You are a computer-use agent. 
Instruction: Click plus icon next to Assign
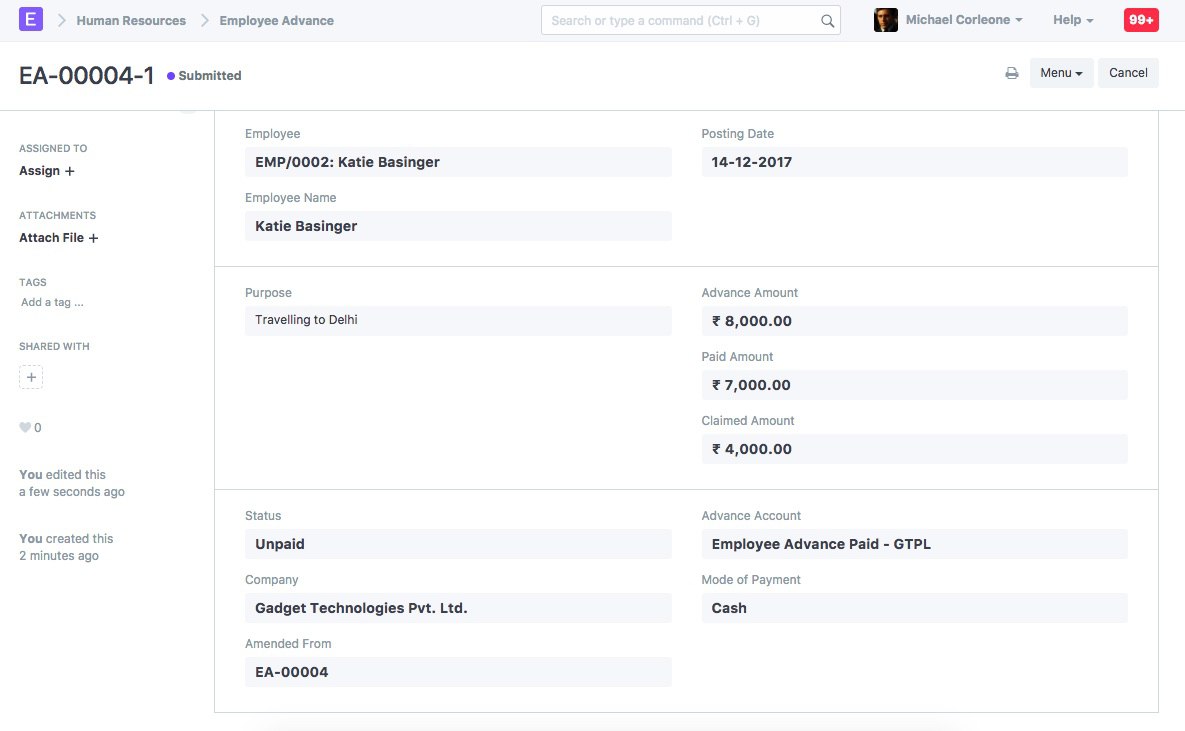coord(70,172)
